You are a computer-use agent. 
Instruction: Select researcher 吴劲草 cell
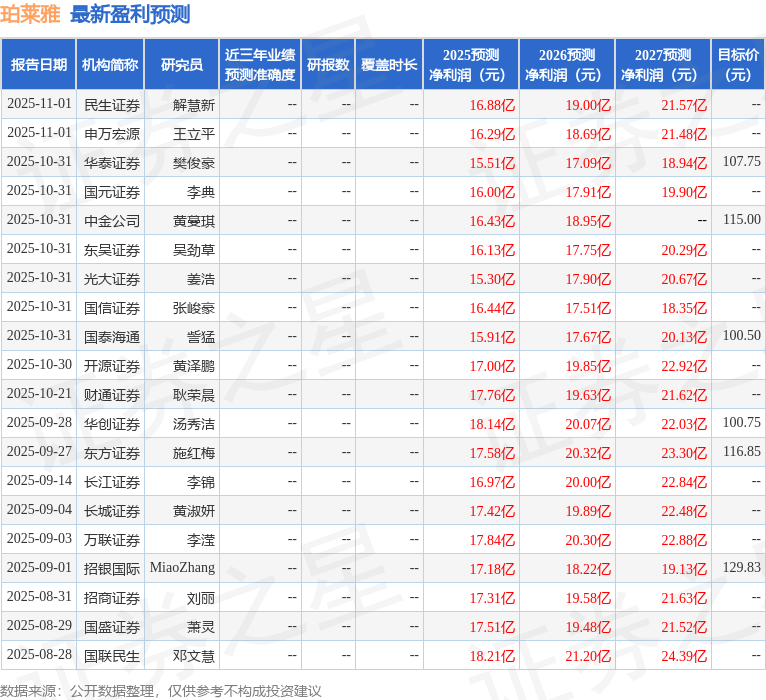193,250
